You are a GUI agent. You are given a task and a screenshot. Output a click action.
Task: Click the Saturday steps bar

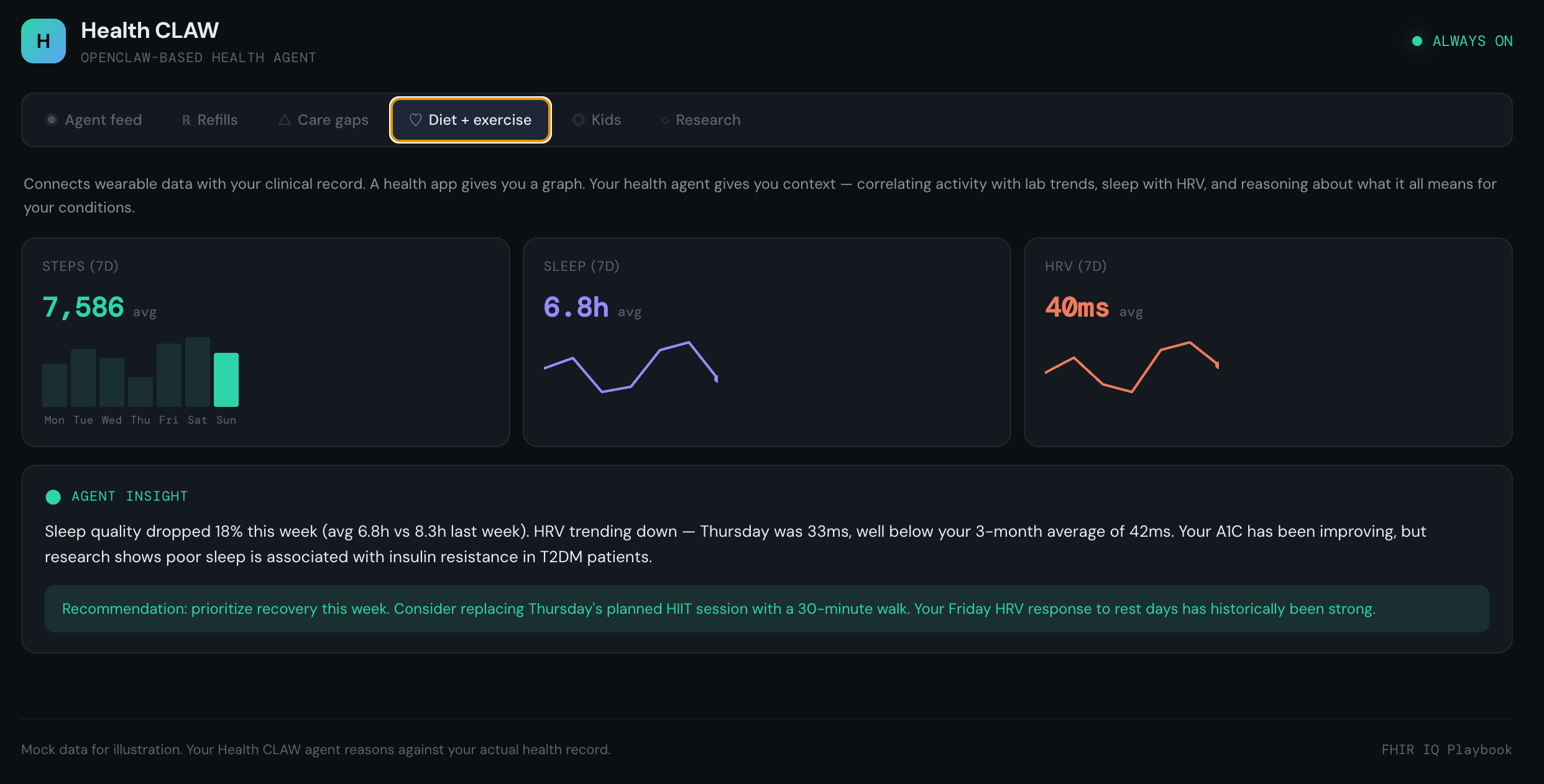coord(198,371)
